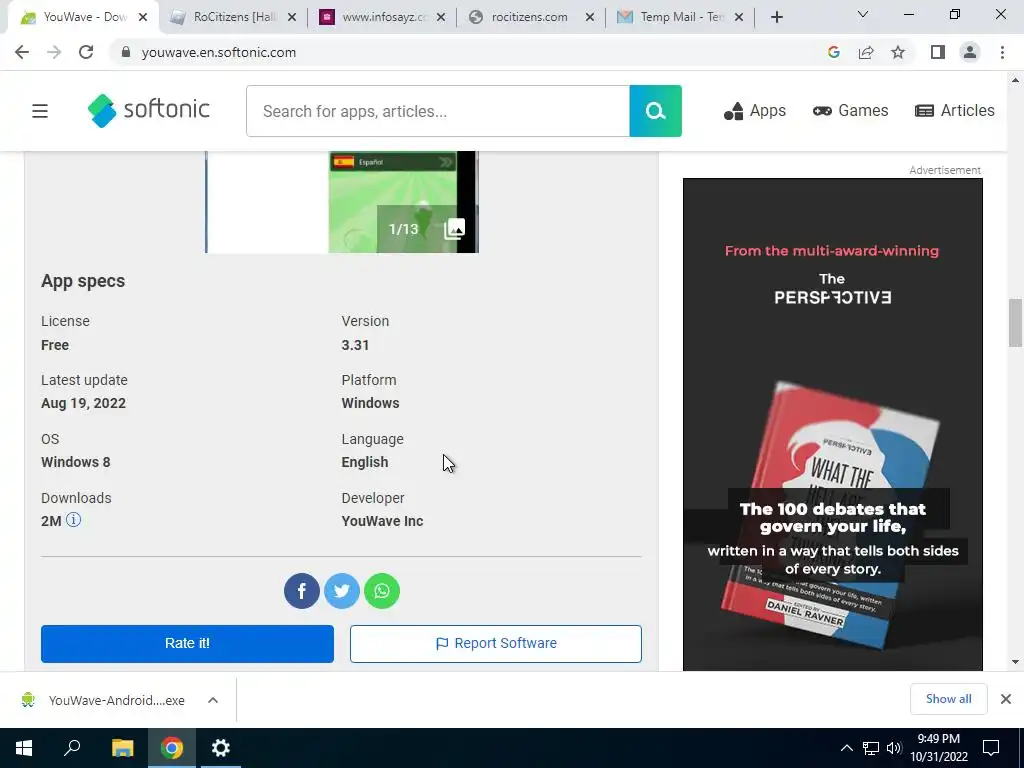Click the page vertical scrollbar thumb
Image resolution: width=1024 pixels, height=768 pixels.
[x=1015, y=323]
